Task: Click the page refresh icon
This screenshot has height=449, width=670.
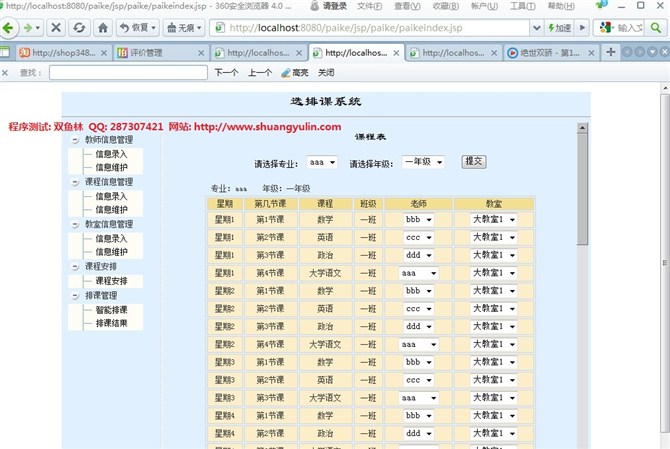Action: (x=79, y=28)
